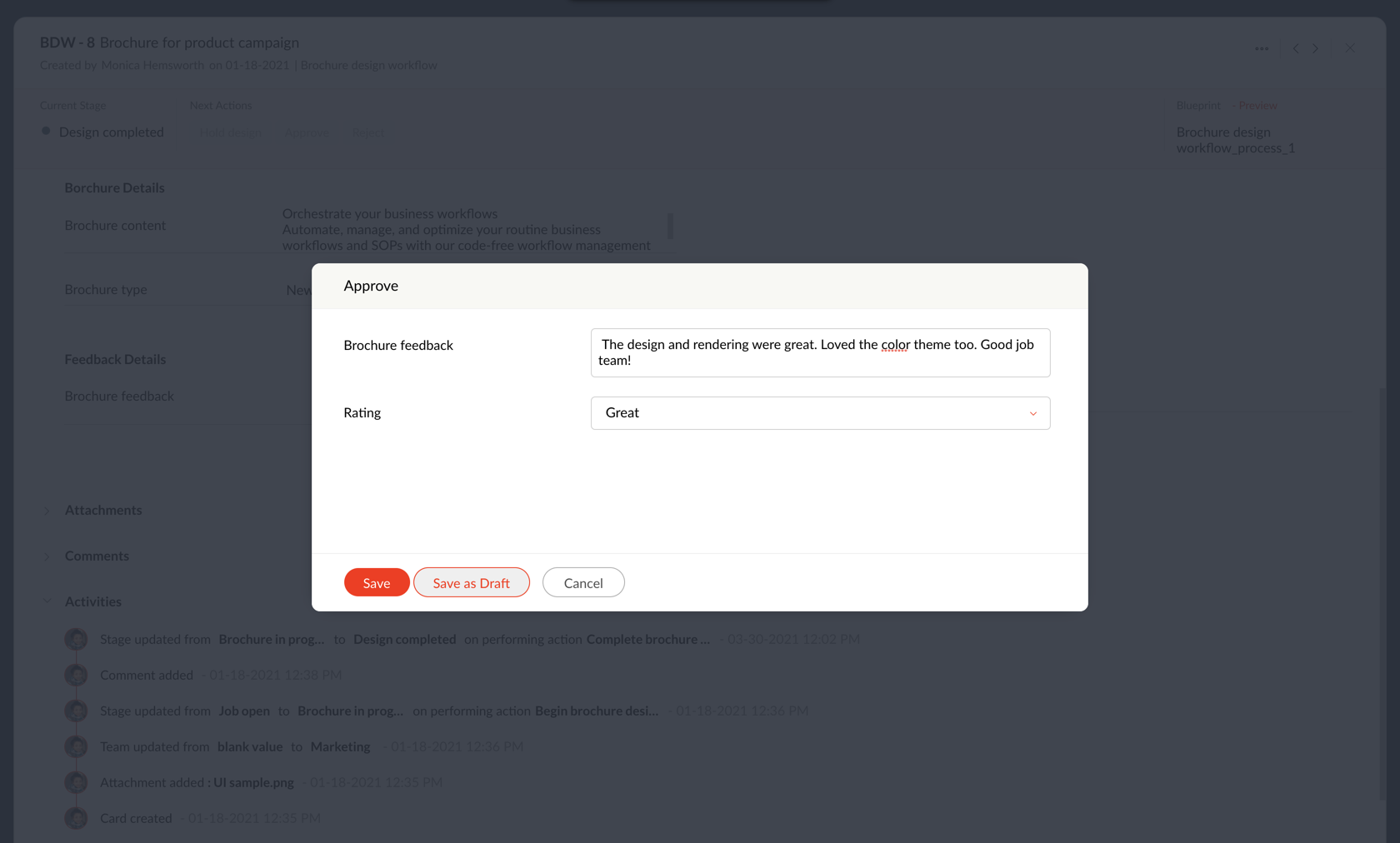The width and height of the screenshot is (1400, 843).
Task: Click the 'Approve' dialog title
Action: click(371, 286)
